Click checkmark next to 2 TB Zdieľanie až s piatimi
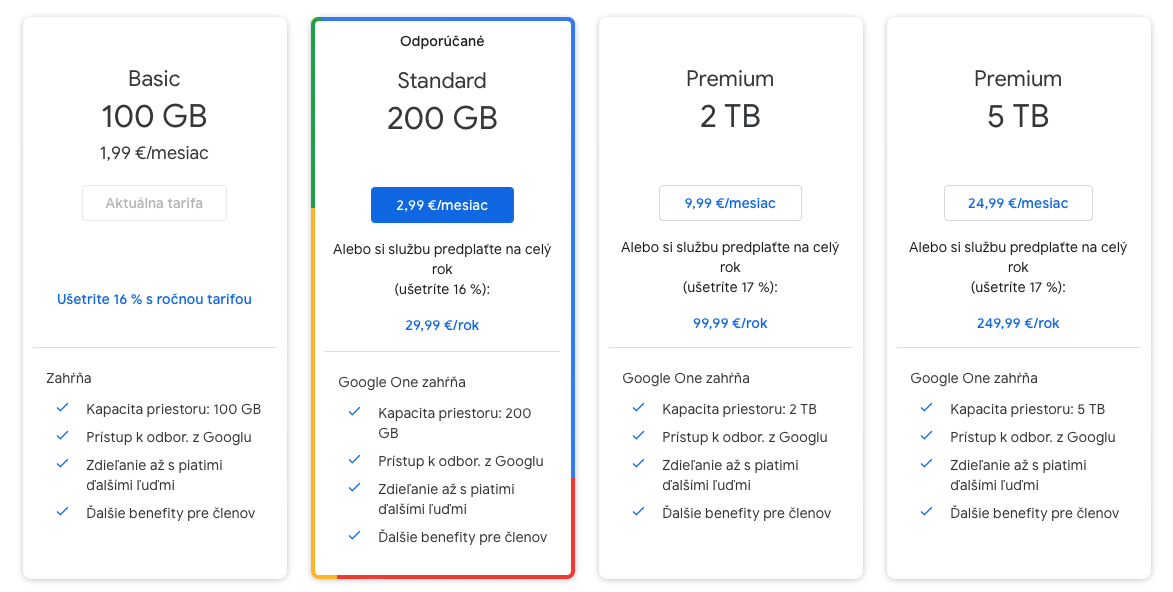The height and width of the screenshot is (592, 1173). [x=639, y=464]
